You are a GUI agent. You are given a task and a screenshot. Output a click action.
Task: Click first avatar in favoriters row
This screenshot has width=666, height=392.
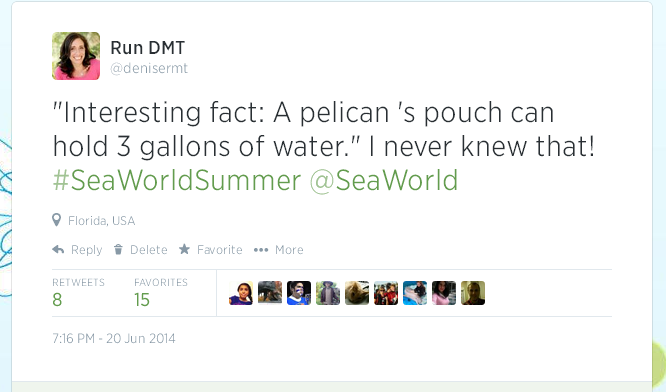pos(241,293)
